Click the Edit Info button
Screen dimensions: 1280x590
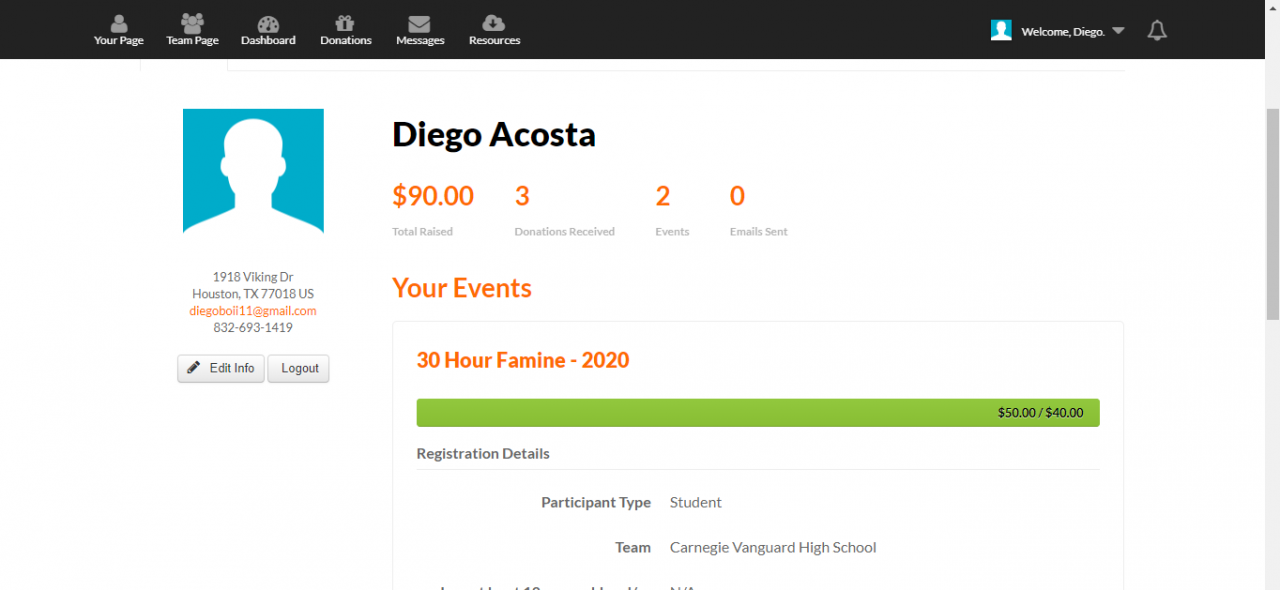click(221, 368)
